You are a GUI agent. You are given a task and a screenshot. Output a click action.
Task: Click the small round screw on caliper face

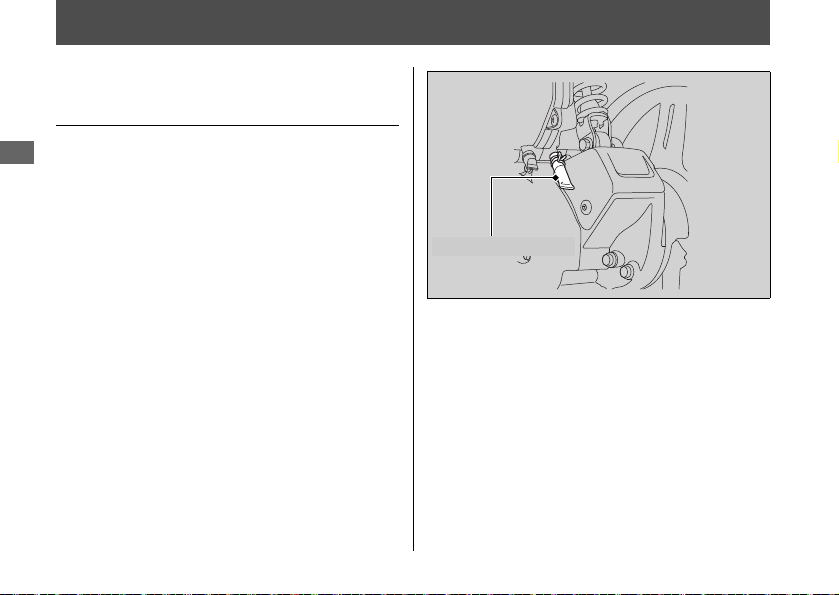(x=584, y=207)
